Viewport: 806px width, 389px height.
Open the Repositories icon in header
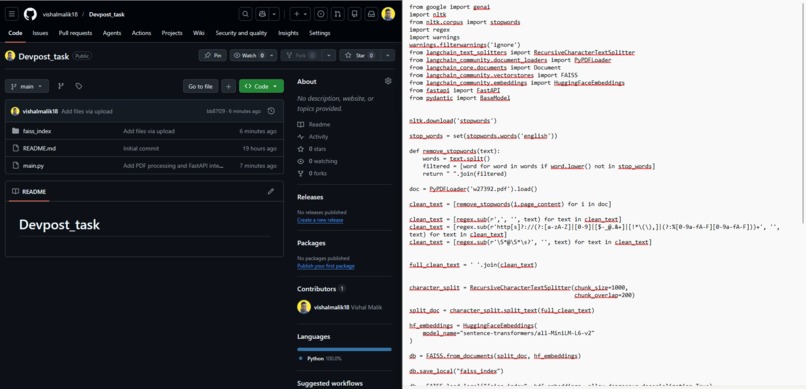click(x=354, y=14)
